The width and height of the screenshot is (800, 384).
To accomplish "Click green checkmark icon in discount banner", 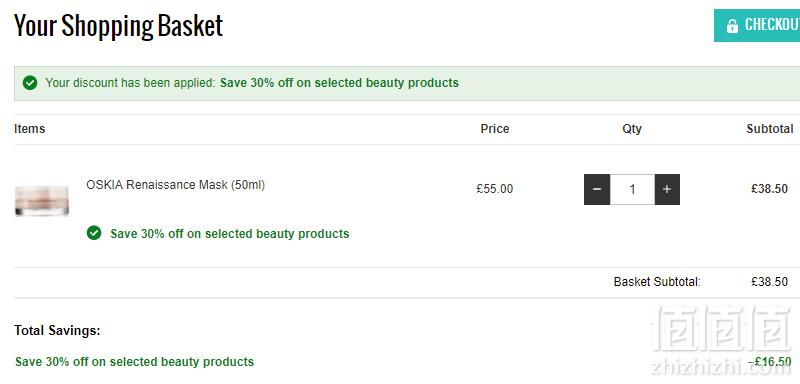I will [x=30, y=83].
